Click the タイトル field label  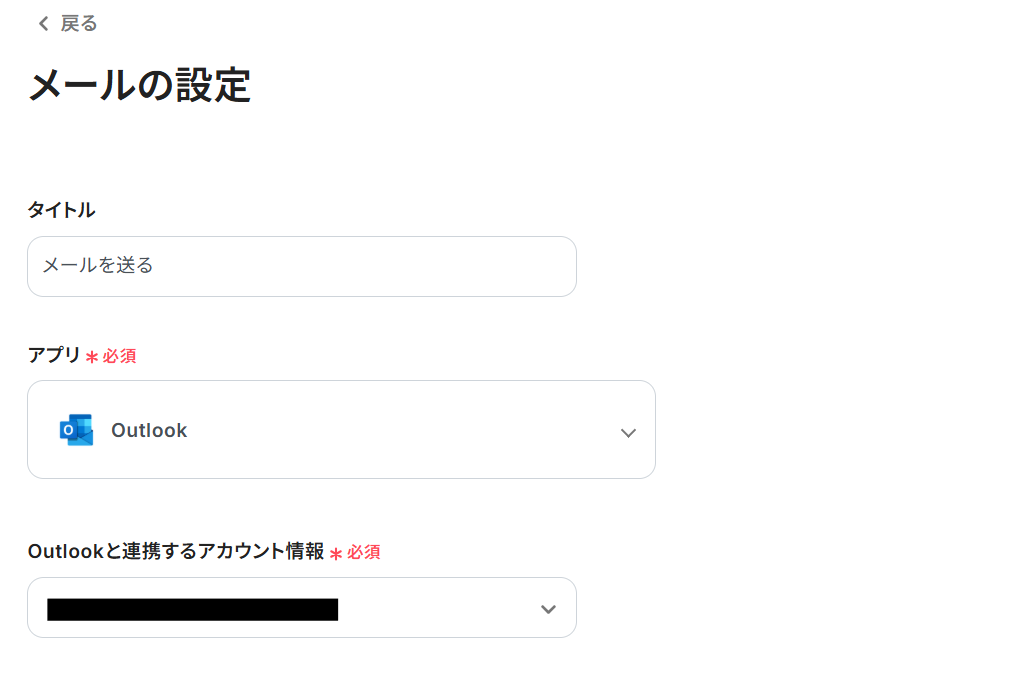[x=61, y=210]
